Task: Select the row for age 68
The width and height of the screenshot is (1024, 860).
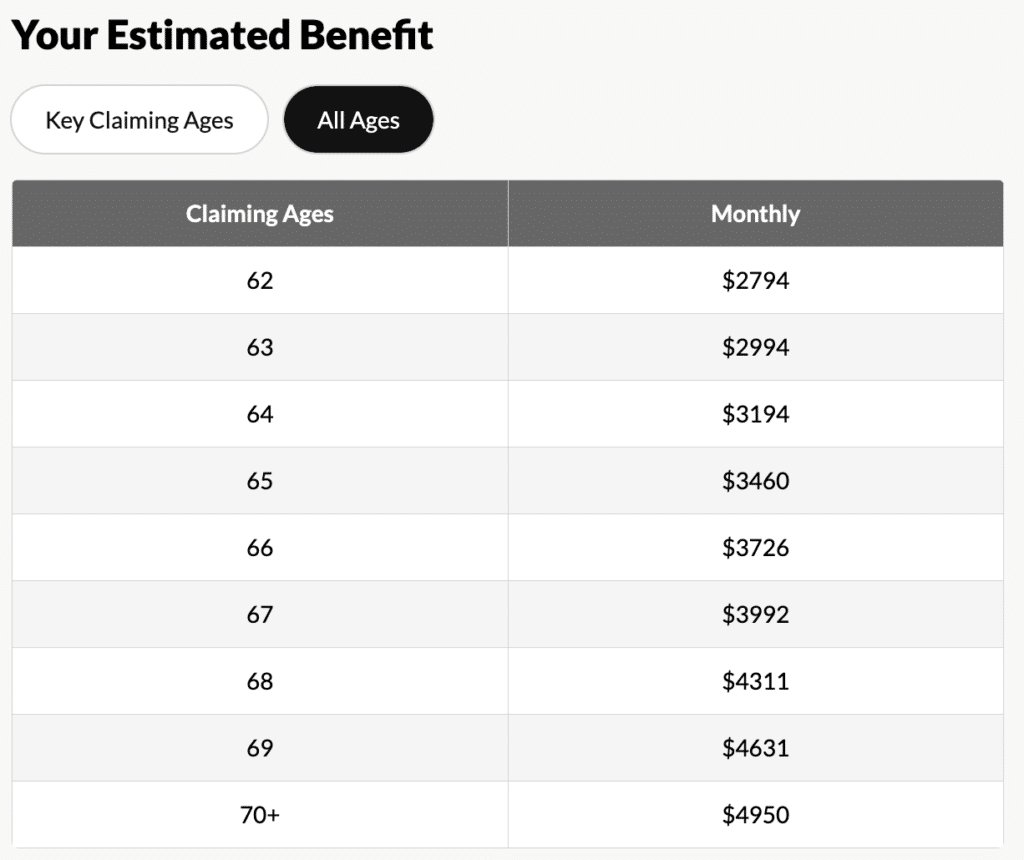Action: [x=259, y=681]
